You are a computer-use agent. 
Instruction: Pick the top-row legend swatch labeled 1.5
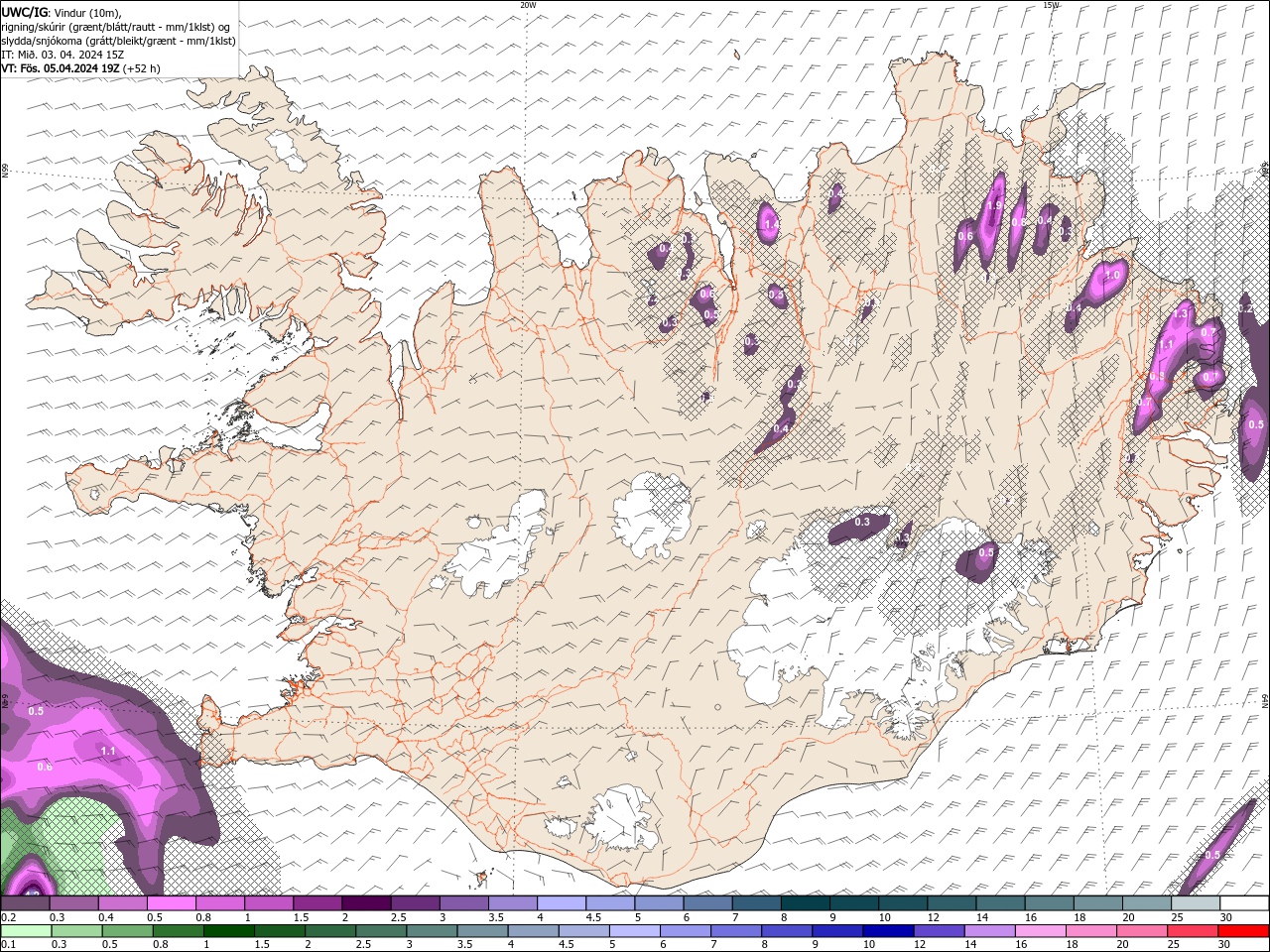pos(317,903)
